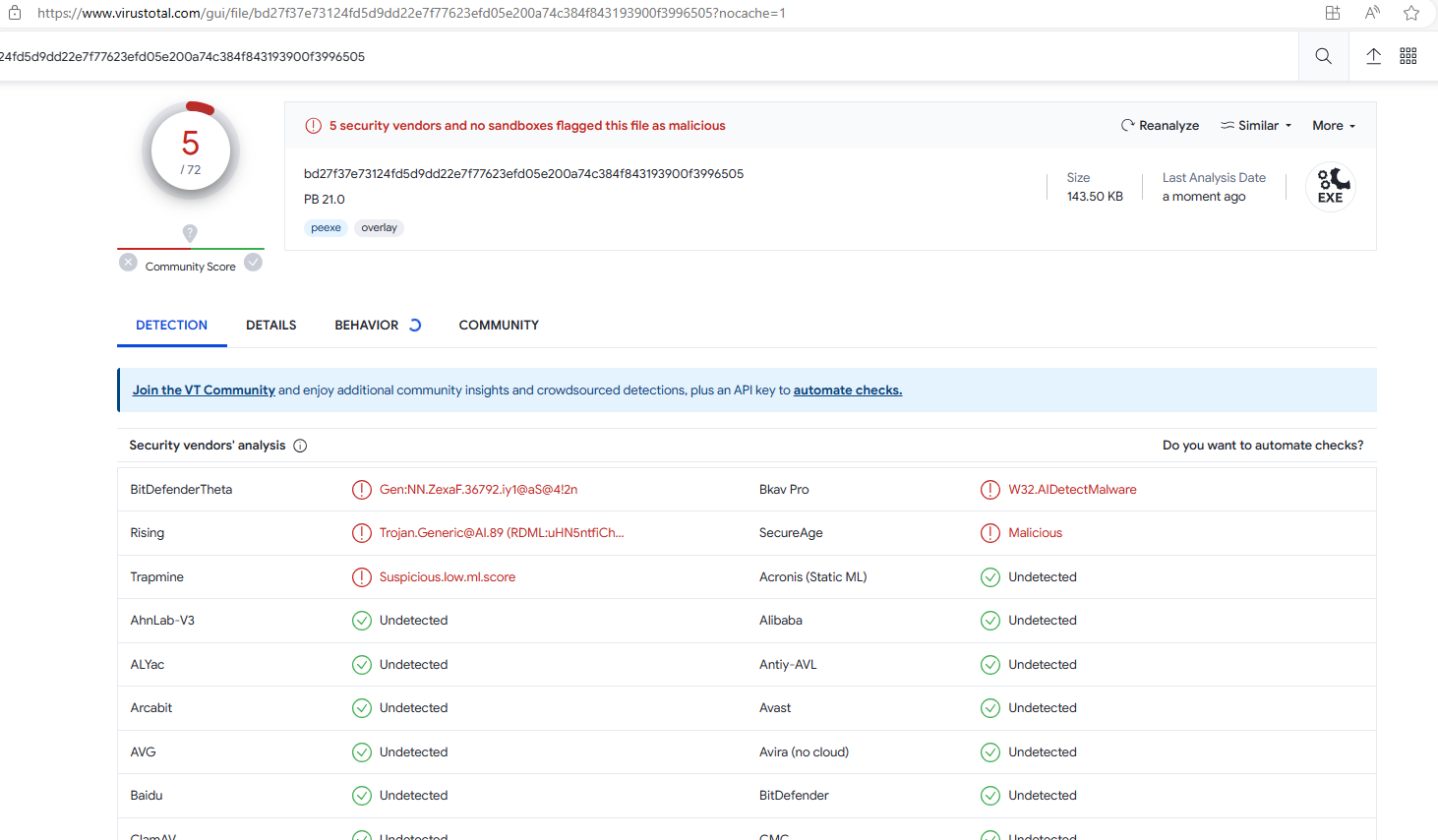Open the More dropdown menu

(1333, 126)
